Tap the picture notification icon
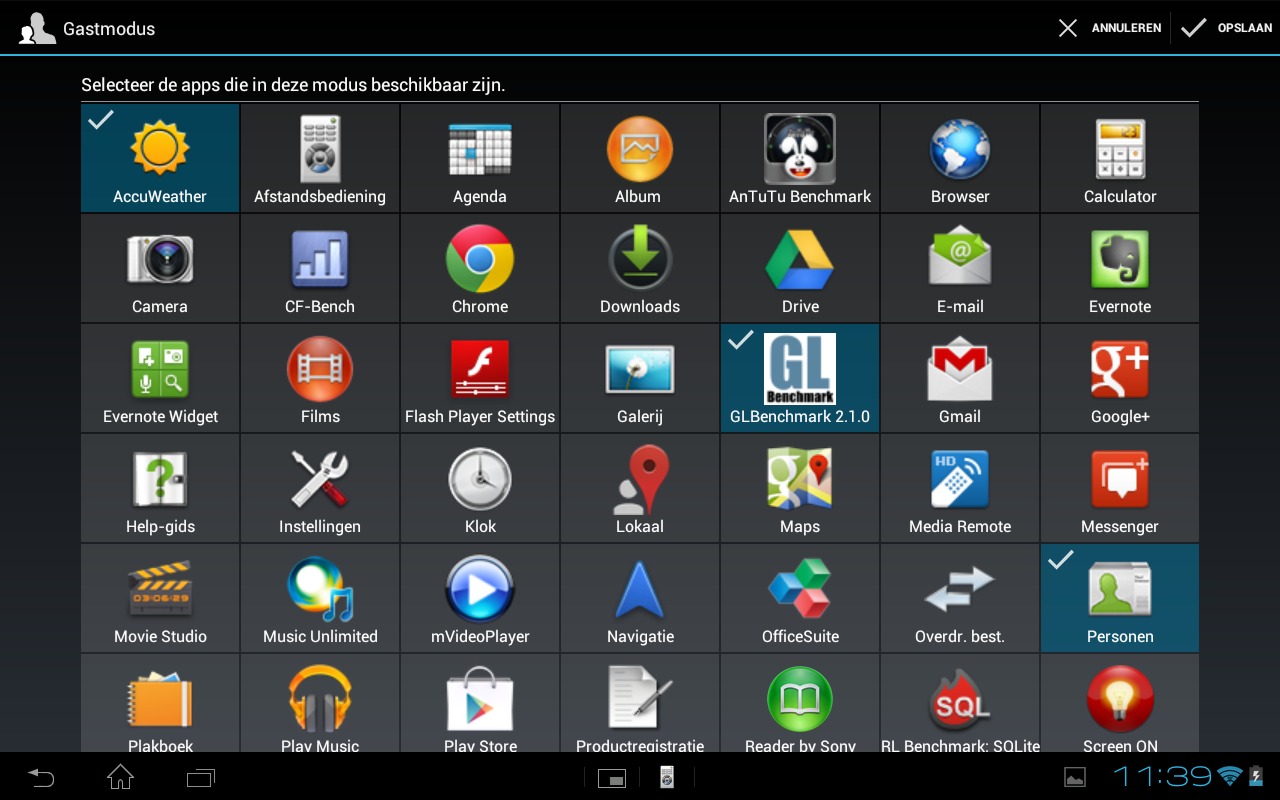Viewport: 1280px width, 800px height. point(1075,777)
